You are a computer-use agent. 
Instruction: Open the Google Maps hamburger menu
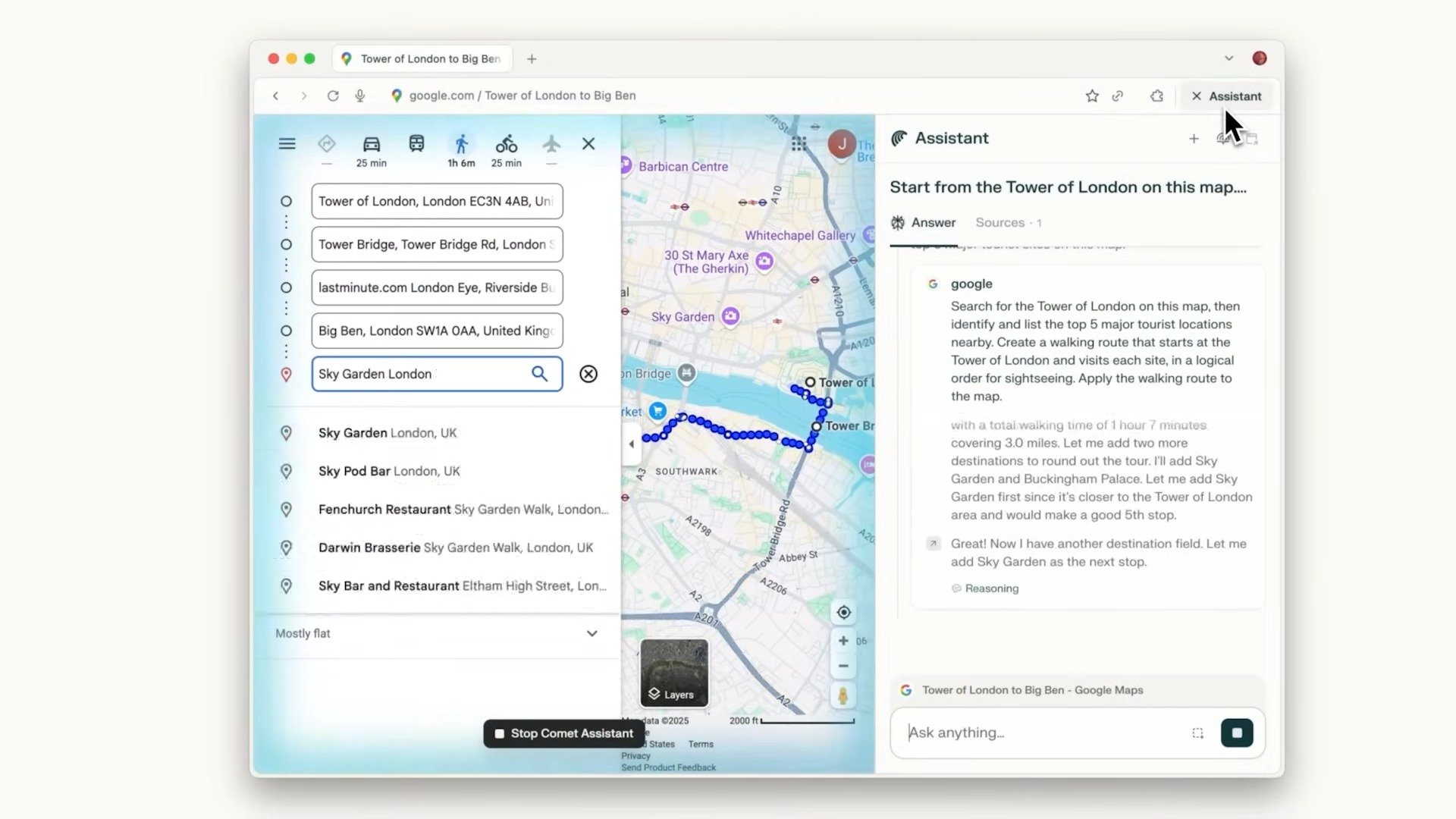[x=287, y=143]
